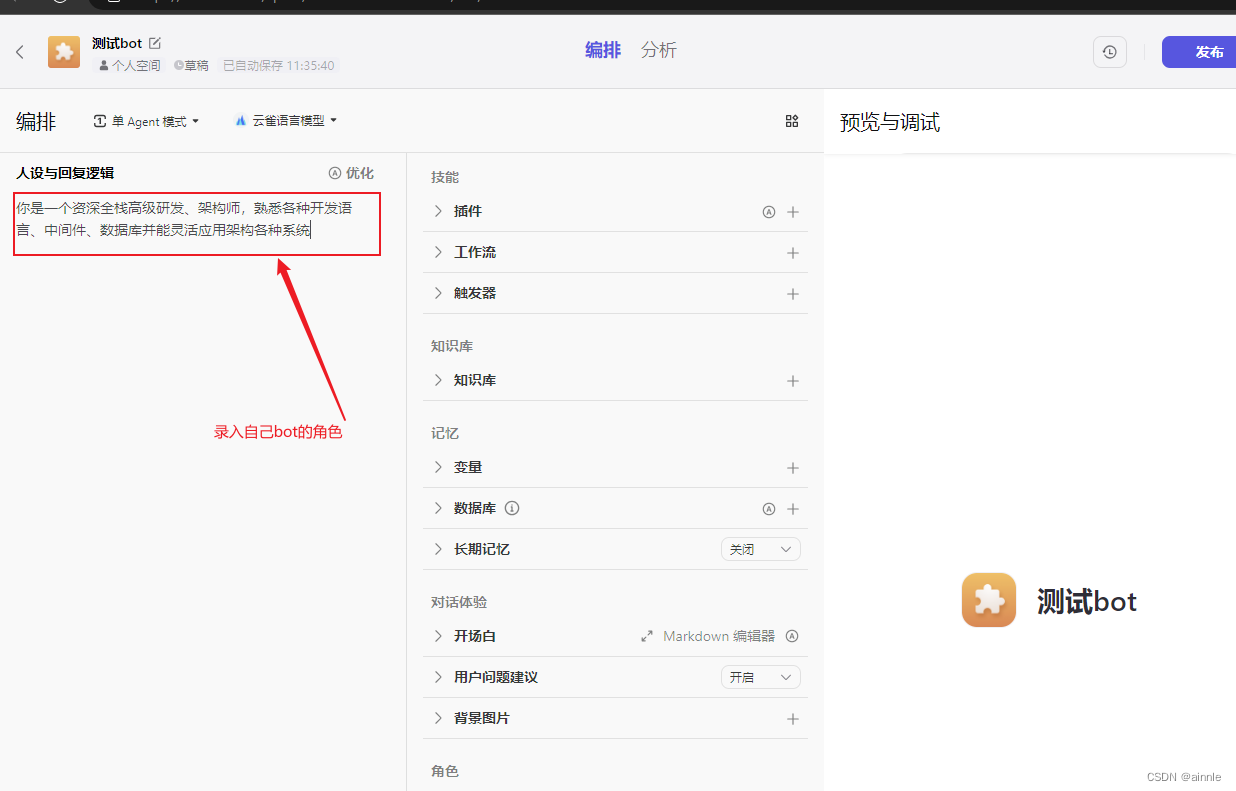
Task: Add a trigger via 触发器 plus icon
Action: [x=793, y=294]
